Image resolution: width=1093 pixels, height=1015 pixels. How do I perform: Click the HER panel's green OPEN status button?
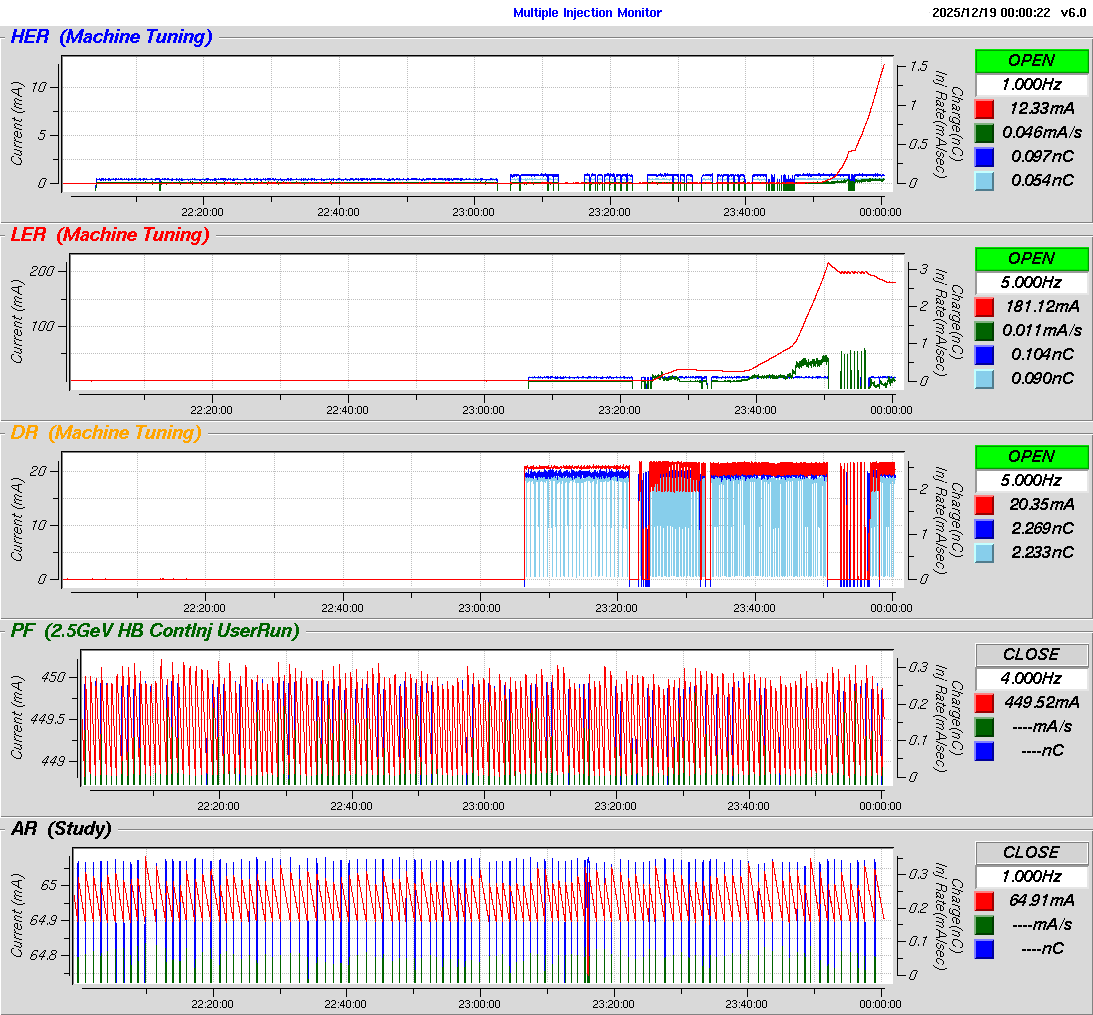pos(1031,60)
